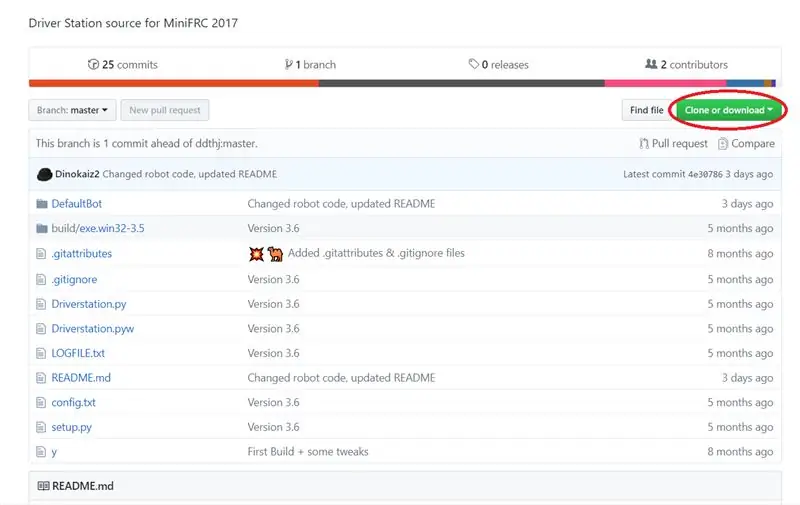Screen dimensions: 800x505
Task: Click the New pull request button
Action: (165, 110)
